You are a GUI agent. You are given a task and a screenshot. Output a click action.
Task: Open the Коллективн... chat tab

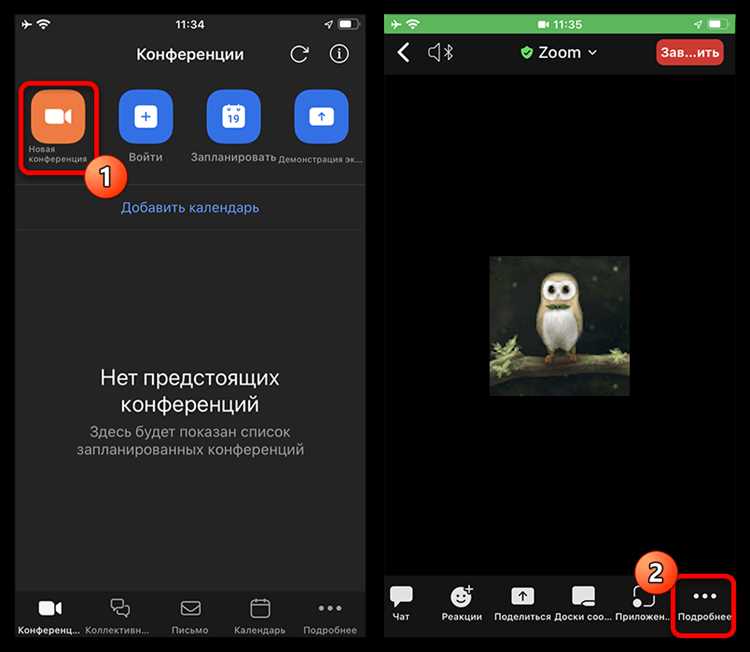[118, 616]
